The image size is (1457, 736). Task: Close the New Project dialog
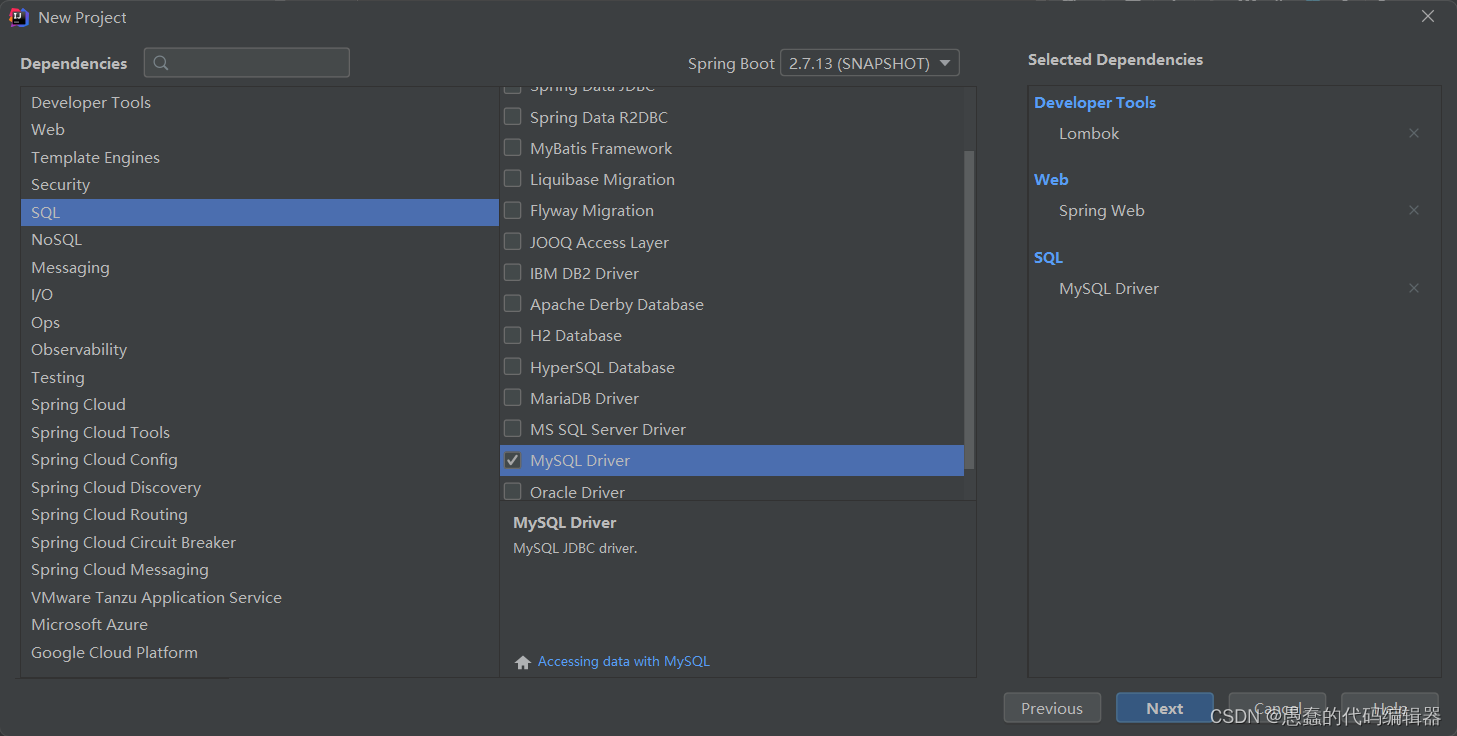click(1428, 16)
